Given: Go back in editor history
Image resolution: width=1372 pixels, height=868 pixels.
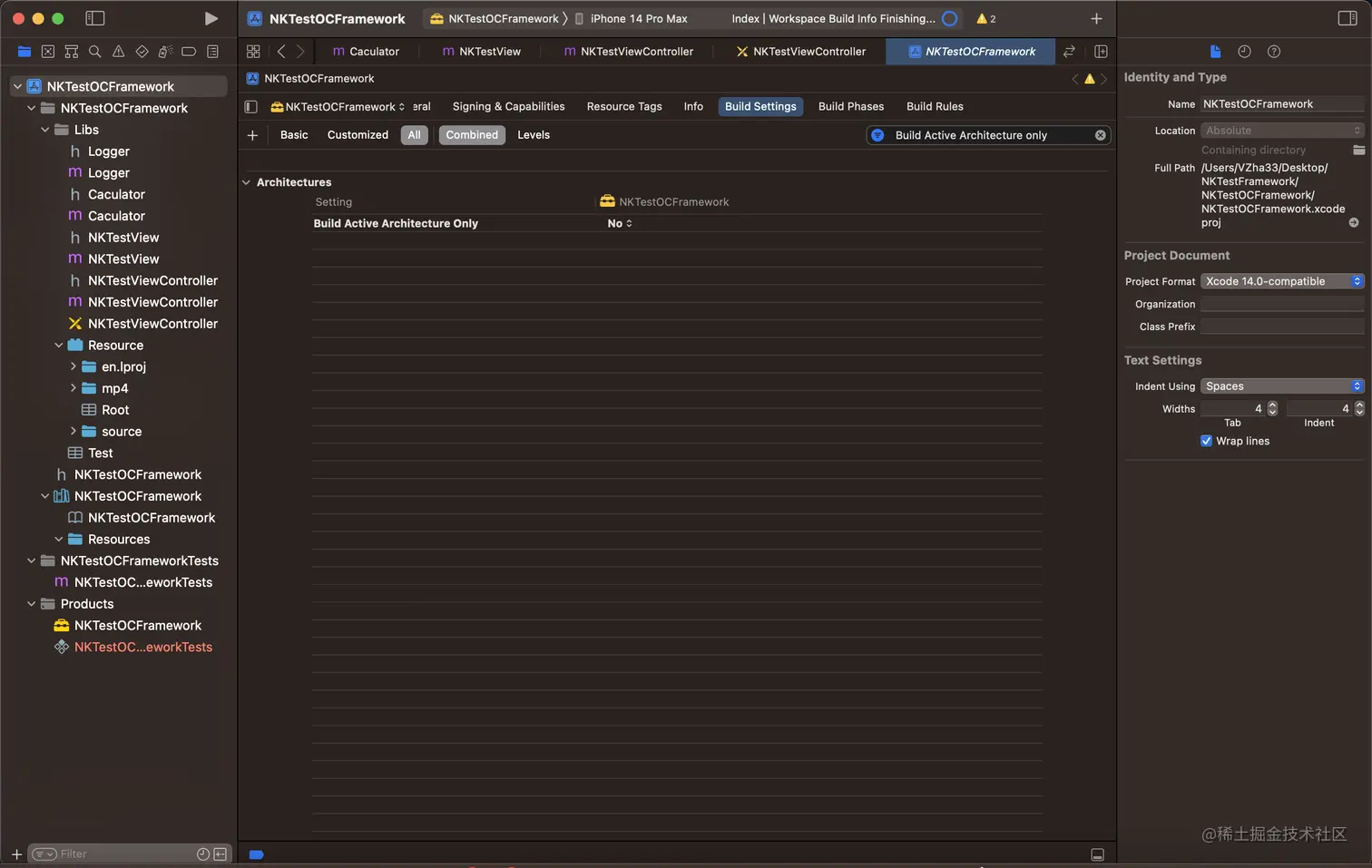Looking at the screenshot, I should [x=281, y=52].
